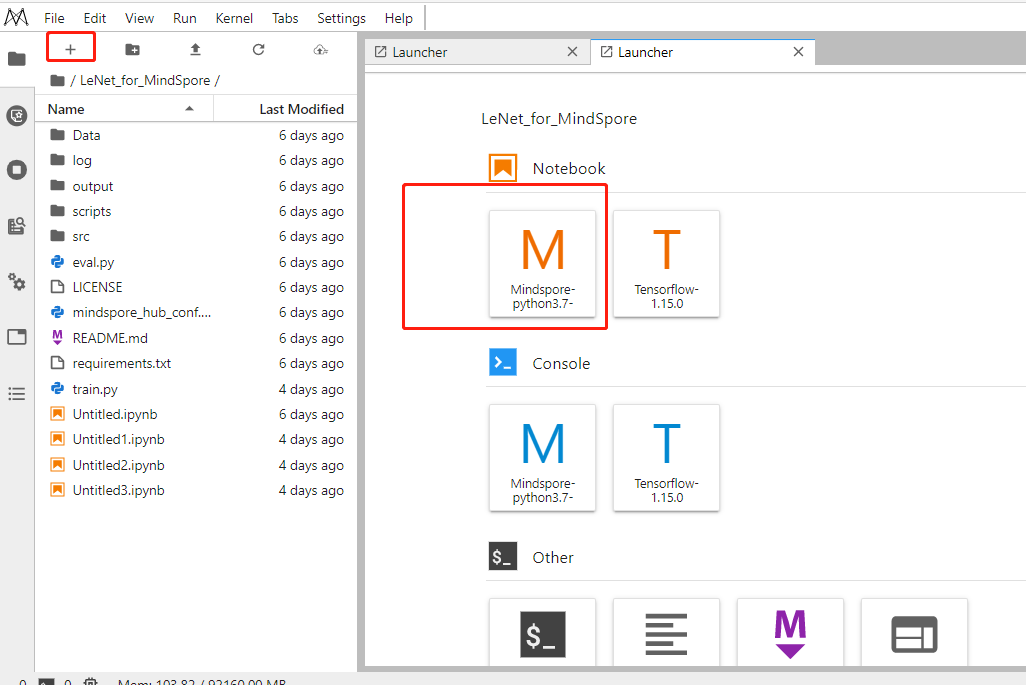Select the Untitled1.ipynb notebook

pyautogui.click(x=196, y=439)
